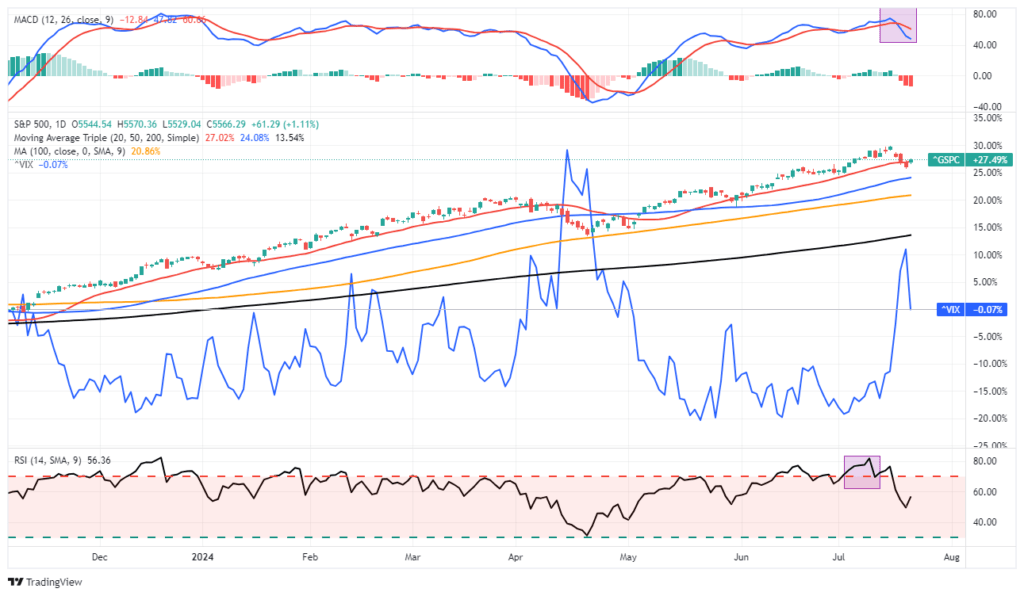Click the Feb label on time axis
Viewport: 1024px width, 596px height.
tap(310, 557)
